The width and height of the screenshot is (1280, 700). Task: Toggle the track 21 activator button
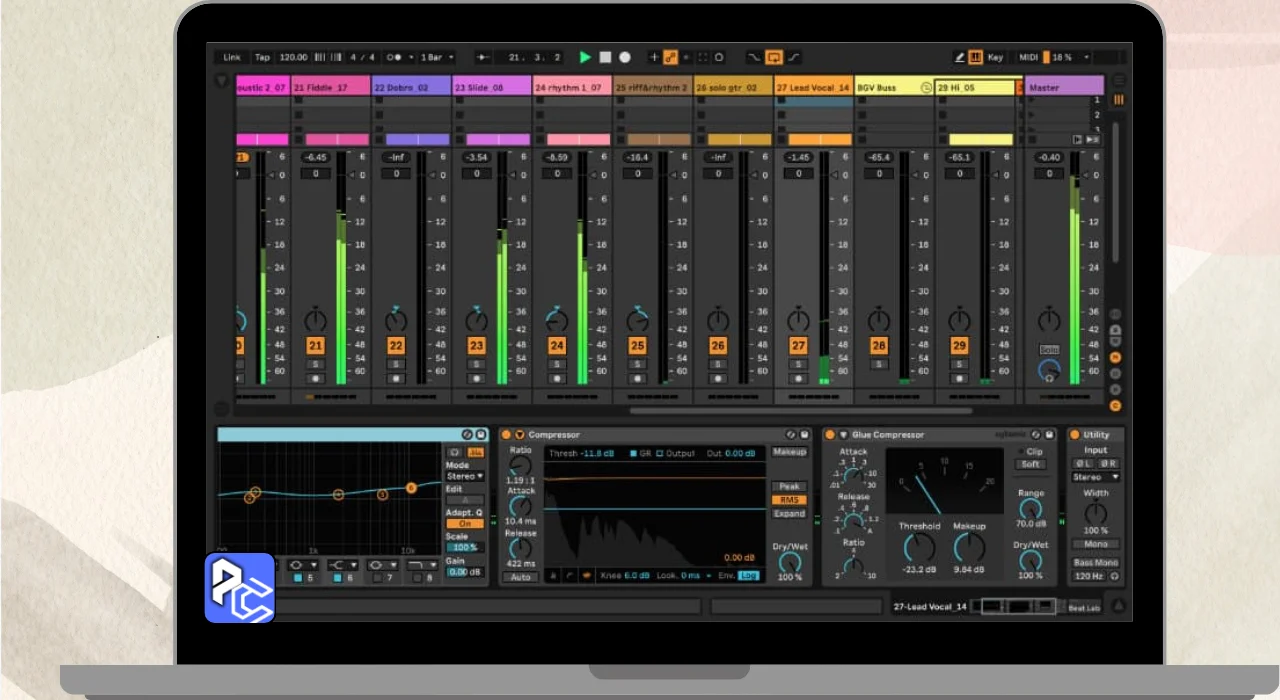tap(315, 346)
